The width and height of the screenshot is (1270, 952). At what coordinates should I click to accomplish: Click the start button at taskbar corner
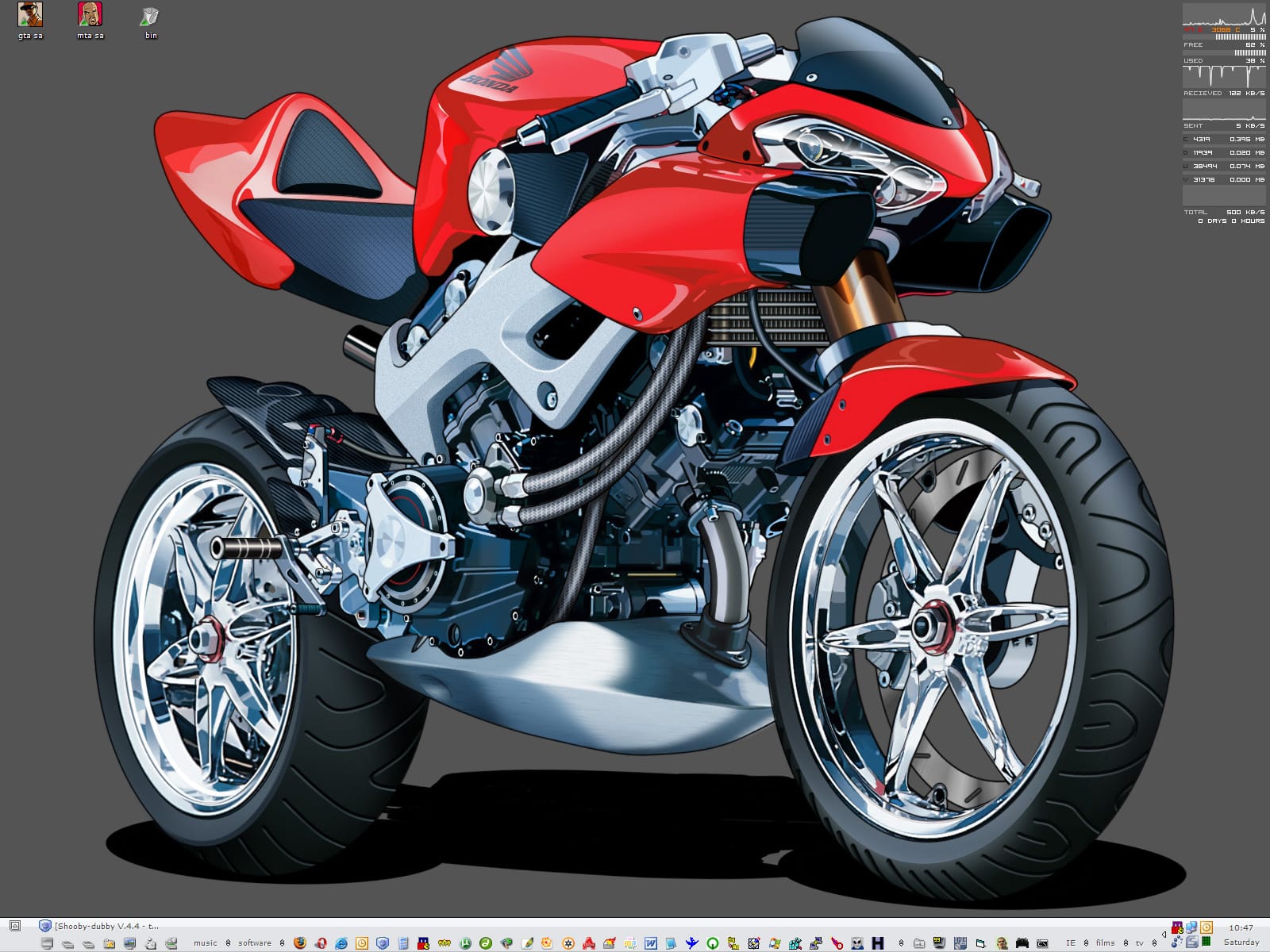14,926
